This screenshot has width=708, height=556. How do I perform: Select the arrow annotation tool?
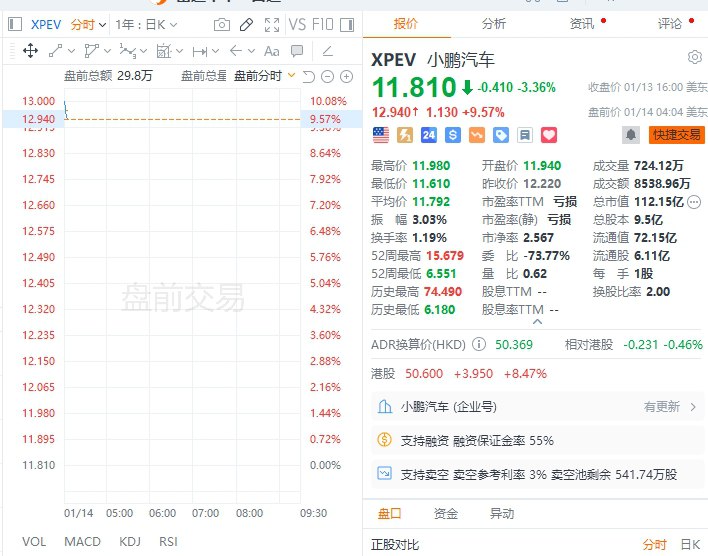[236, 51]
